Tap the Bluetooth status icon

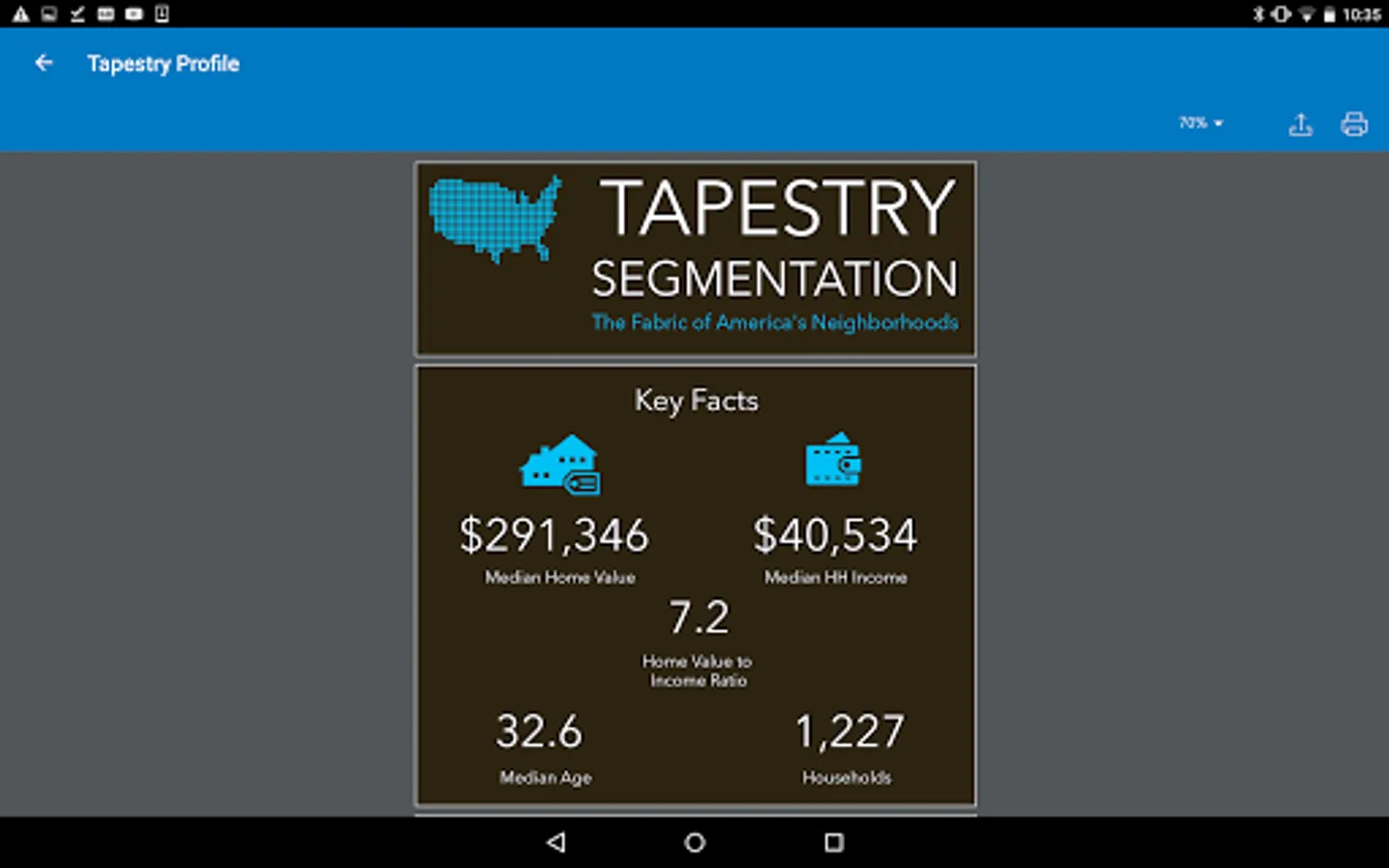click(x=1258, y=14)
